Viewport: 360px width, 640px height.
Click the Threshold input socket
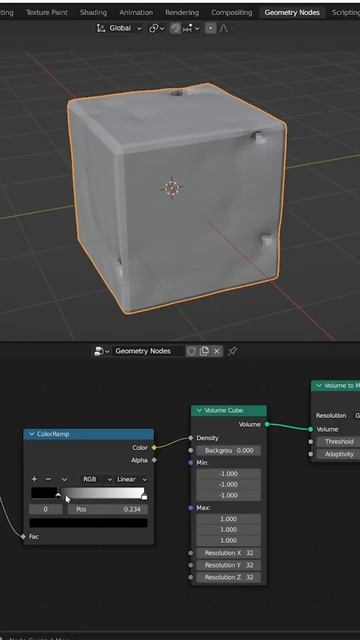click(x=311, y=442)
